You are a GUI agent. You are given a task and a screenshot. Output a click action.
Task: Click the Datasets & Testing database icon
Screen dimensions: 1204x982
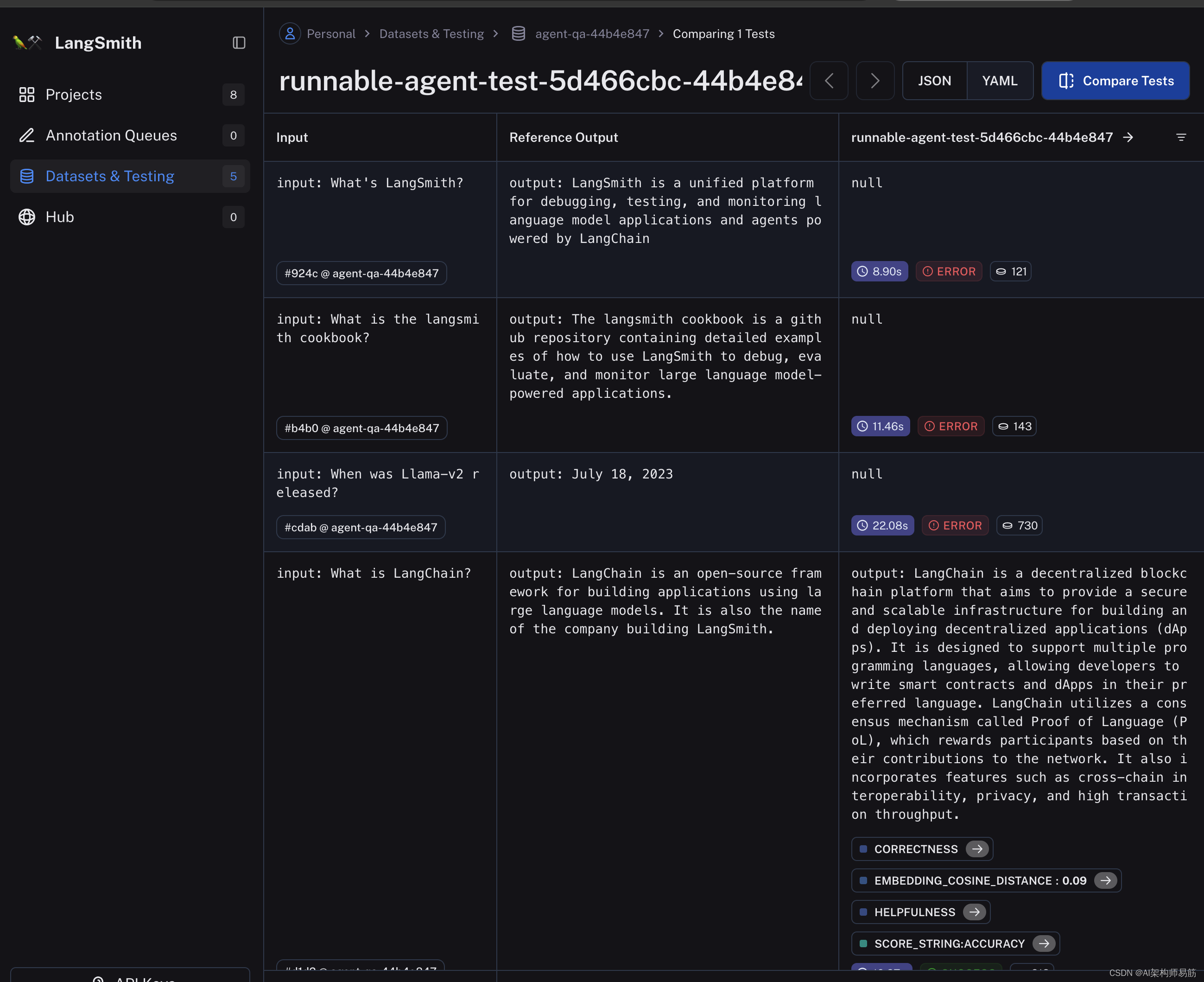coord(26,176)
